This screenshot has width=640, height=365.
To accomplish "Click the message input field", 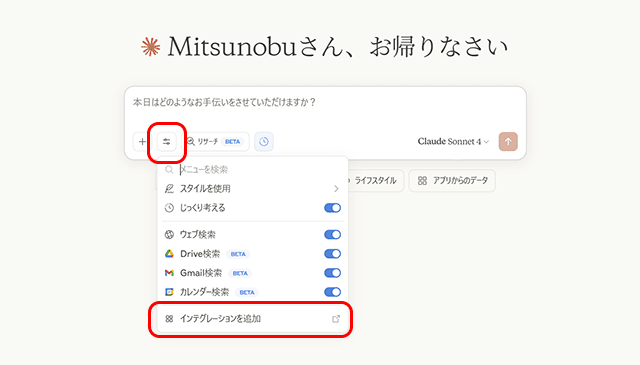I will (x=325, y=102).
